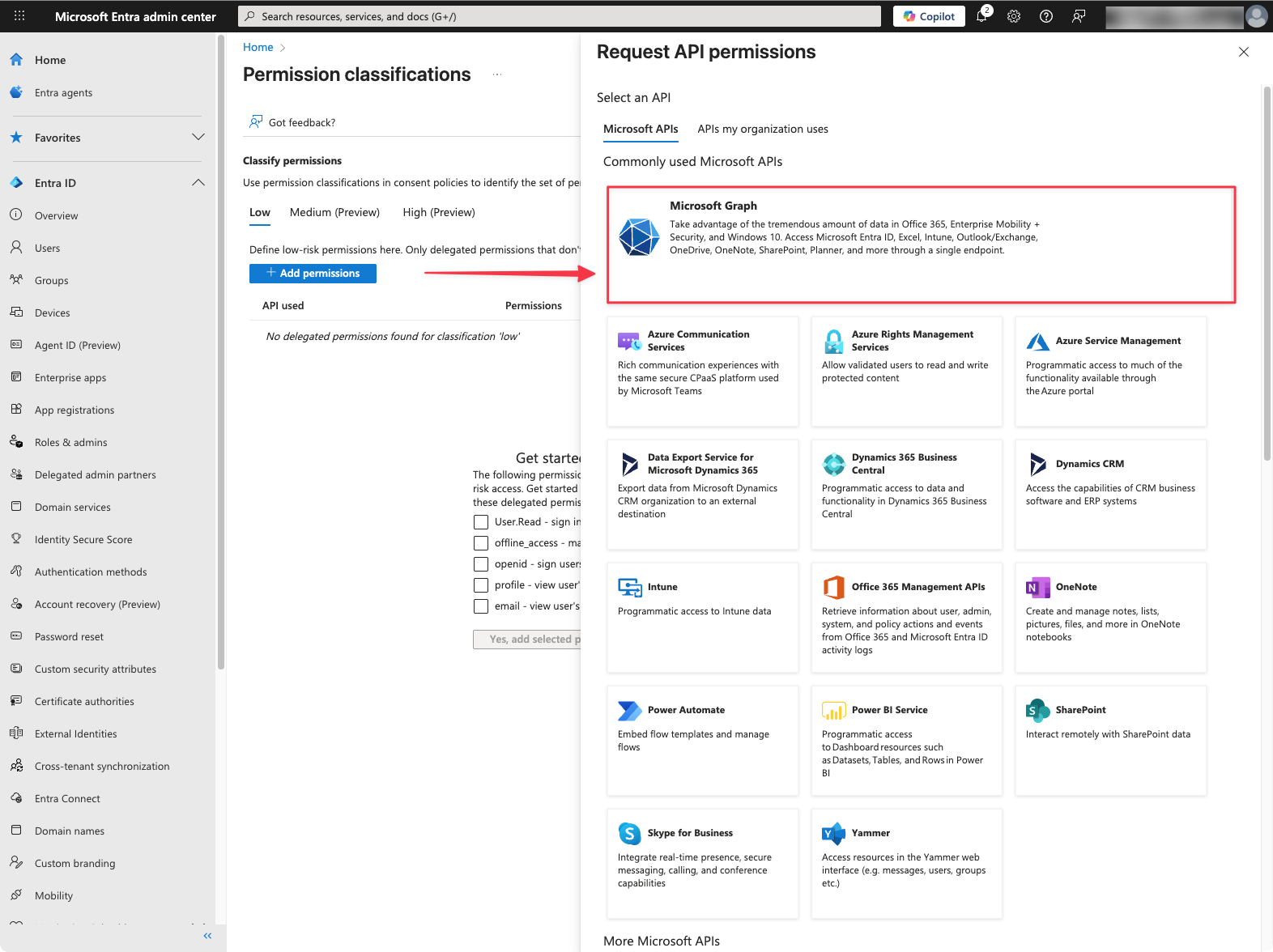Screen dimensions: 1273x952
Task: Click the Devices icon in sidebar
Action: [16, 312]
